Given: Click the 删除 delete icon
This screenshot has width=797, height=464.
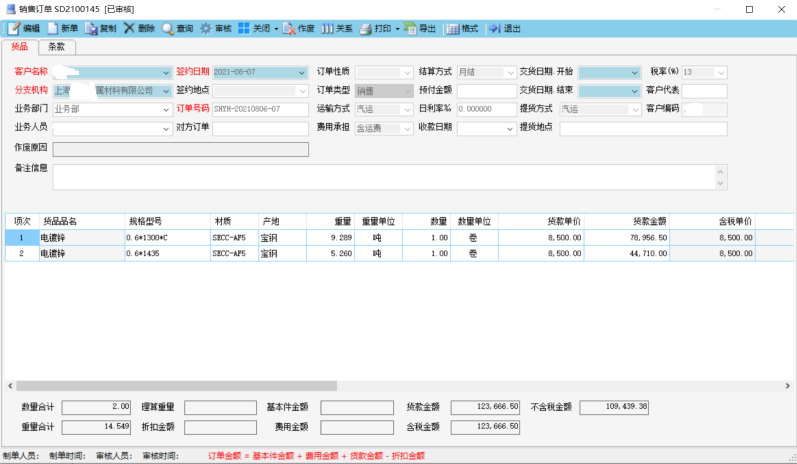Looking at the screenshot, I should coord(129,28).
